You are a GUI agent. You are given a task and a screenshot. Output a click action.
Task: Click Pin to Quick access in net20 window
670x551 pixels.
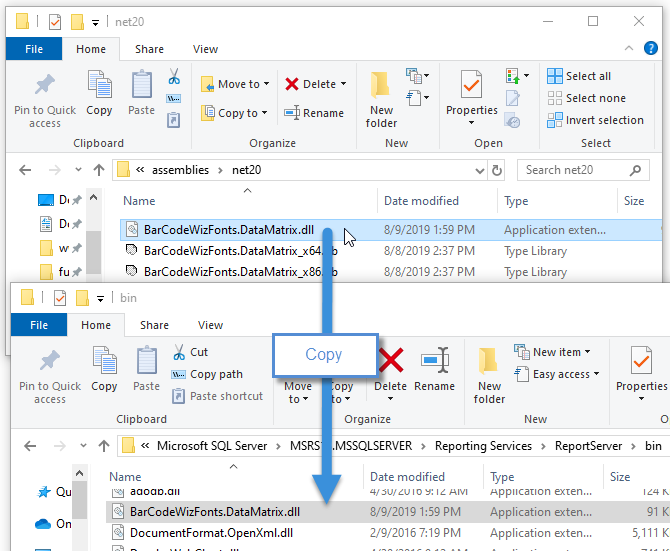[x=45, y=101]
